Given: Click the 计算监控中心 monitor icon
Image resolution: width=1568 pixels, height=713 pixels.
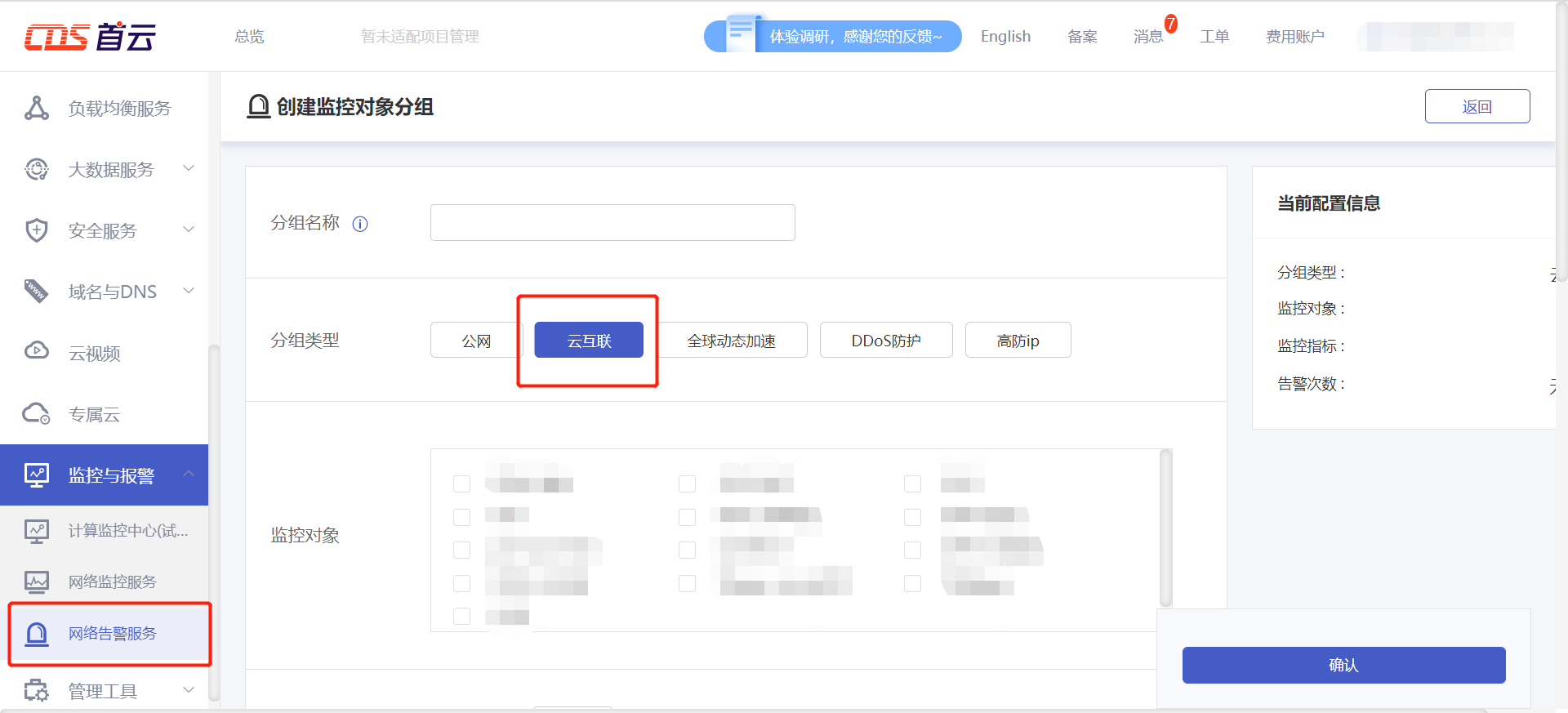Looking at the screenshot, I should point(37,531).
